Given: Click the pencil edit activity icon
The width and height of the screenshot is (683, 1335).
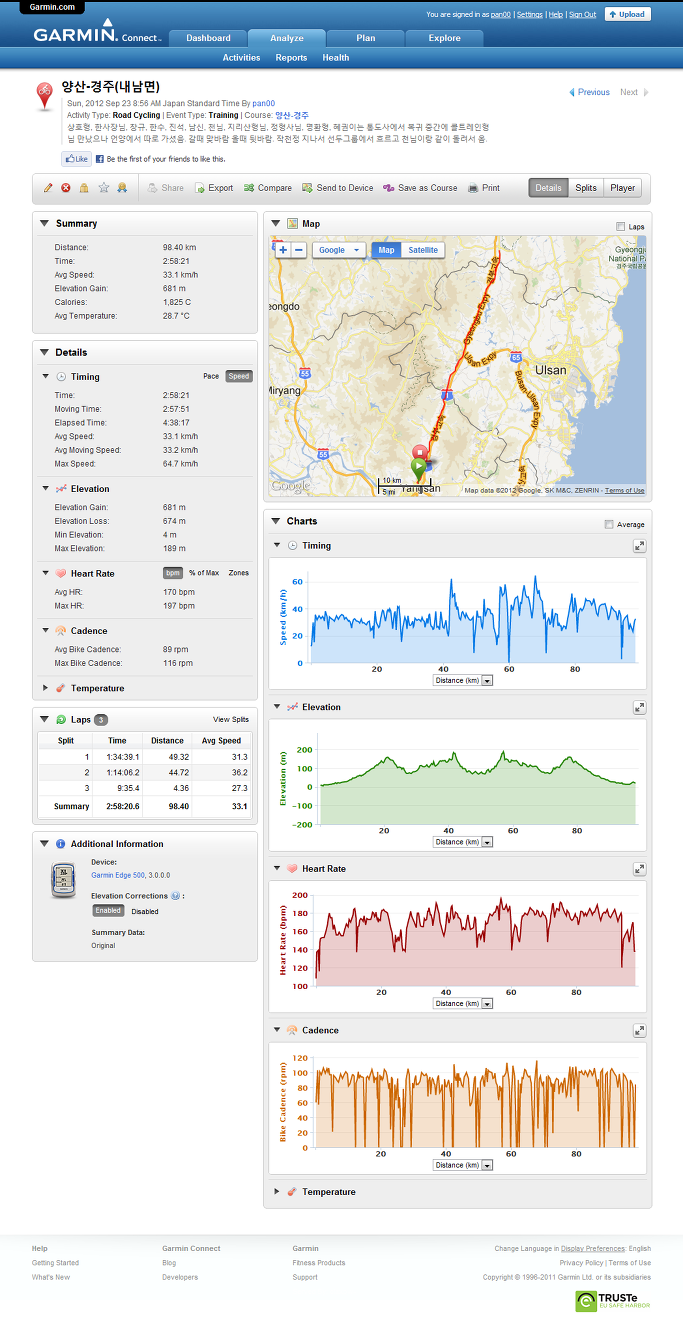Looking at the screenshot, I should click(48, 188).
